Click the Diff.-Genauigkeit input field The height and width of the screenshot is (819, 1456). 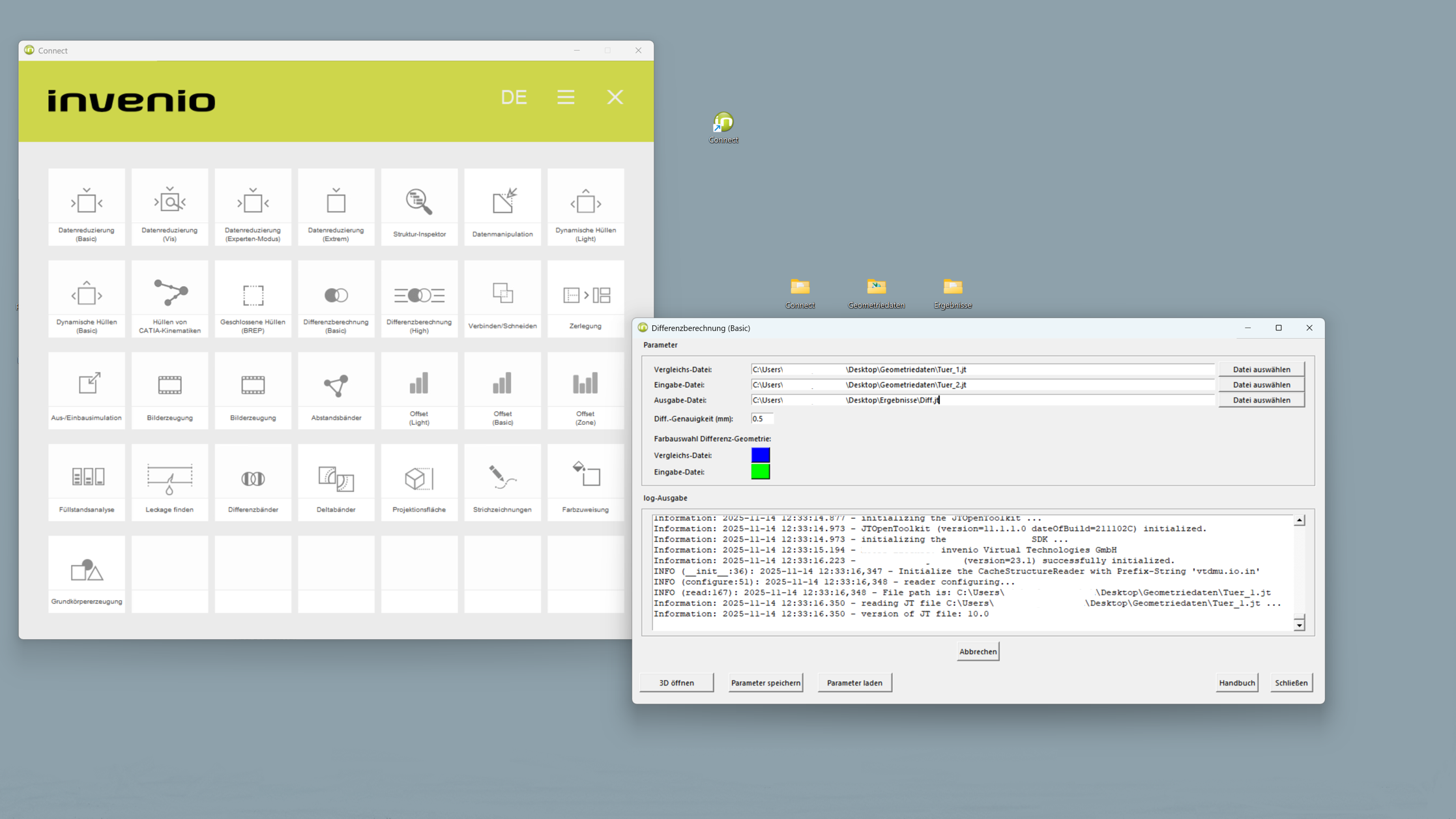[x=761, y=419]
